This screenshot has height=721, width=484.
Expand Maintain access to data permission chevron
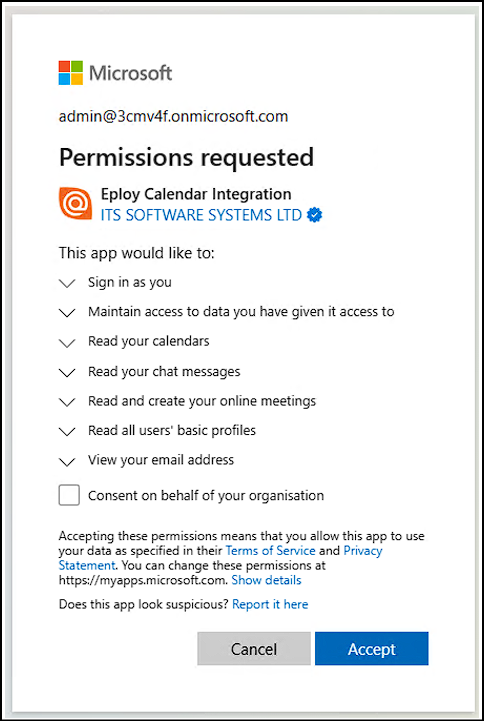68,313
